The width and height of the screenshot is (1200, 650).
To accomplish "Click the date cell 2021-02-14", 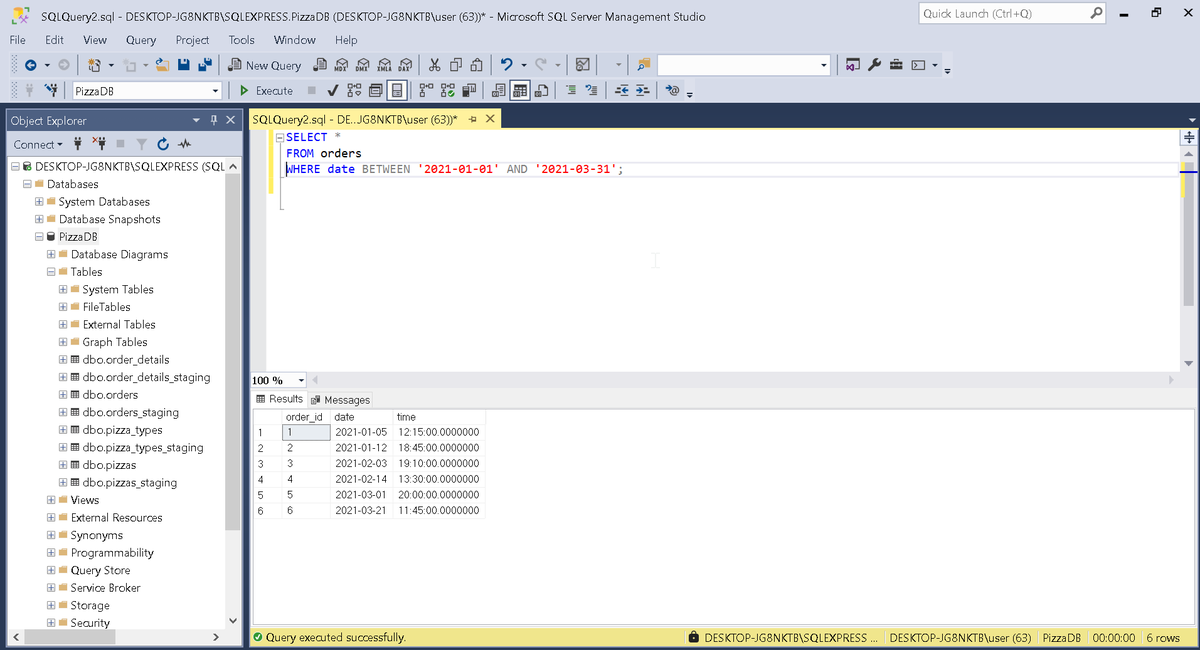I will pyautogui.click(x=361, y=480).
